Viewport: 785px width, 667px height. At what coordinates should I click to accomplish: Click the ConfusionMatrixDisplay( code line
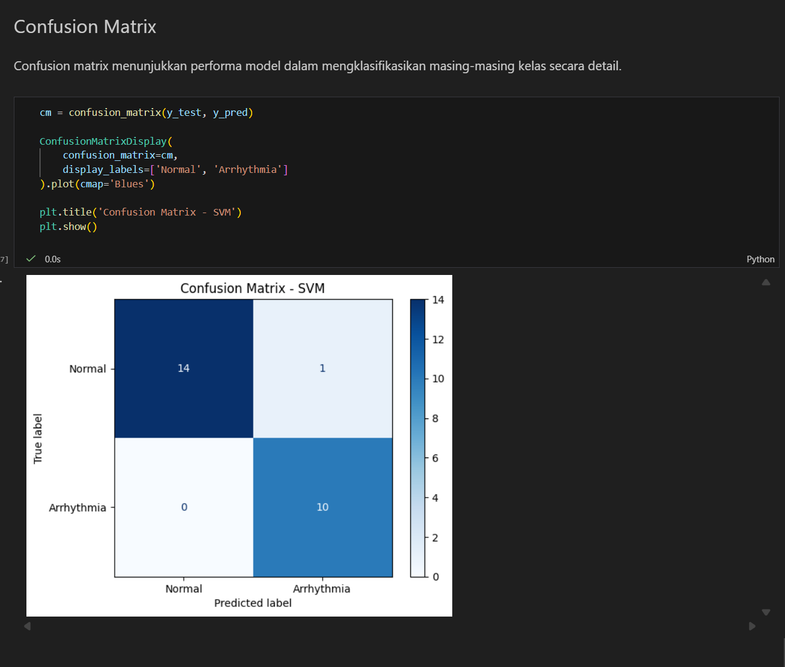(106, 141)
